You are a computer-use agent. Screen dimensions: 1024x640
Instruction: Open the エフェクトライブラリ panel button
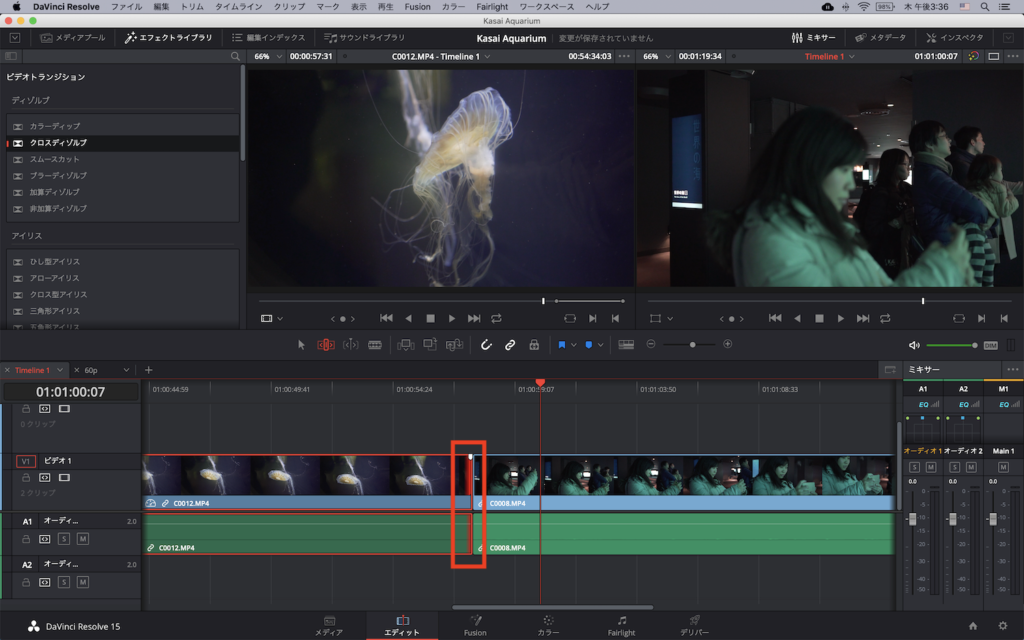pos(168,38)
